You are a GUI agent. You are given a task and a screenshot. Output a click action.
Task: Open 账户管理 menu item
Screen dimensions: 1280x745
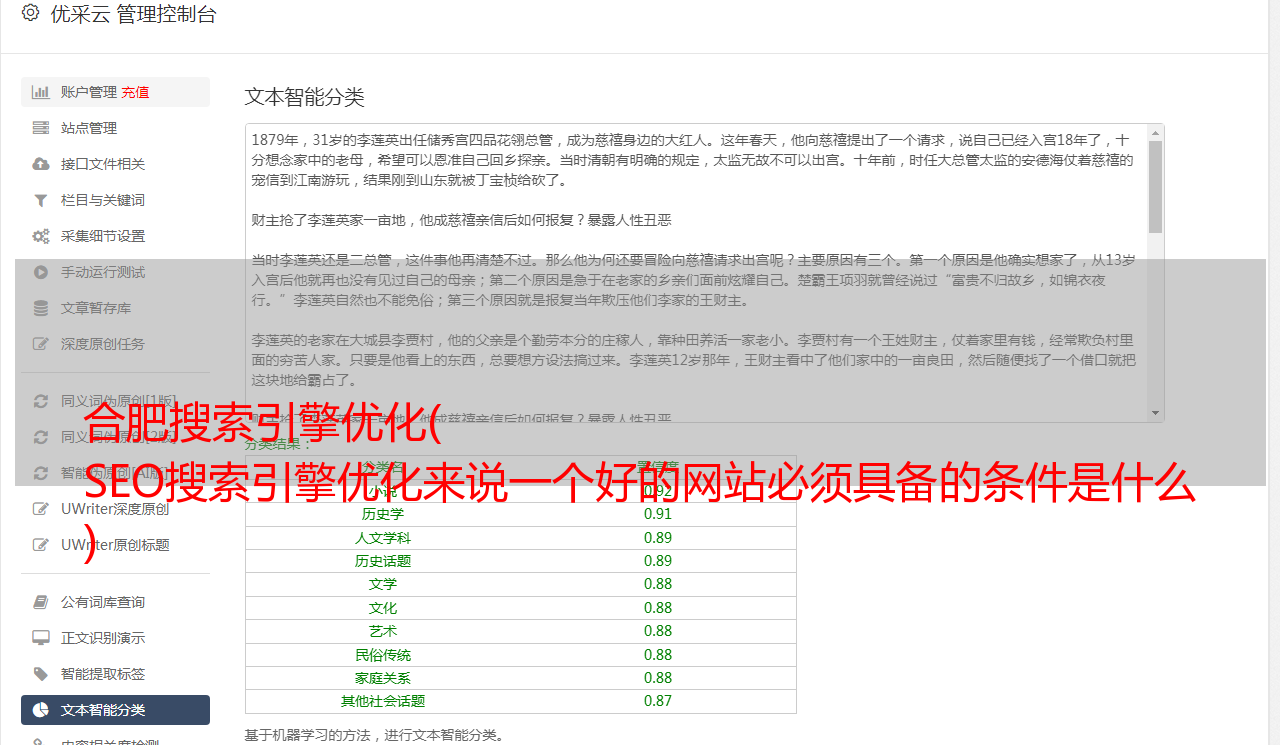[115, 92]
